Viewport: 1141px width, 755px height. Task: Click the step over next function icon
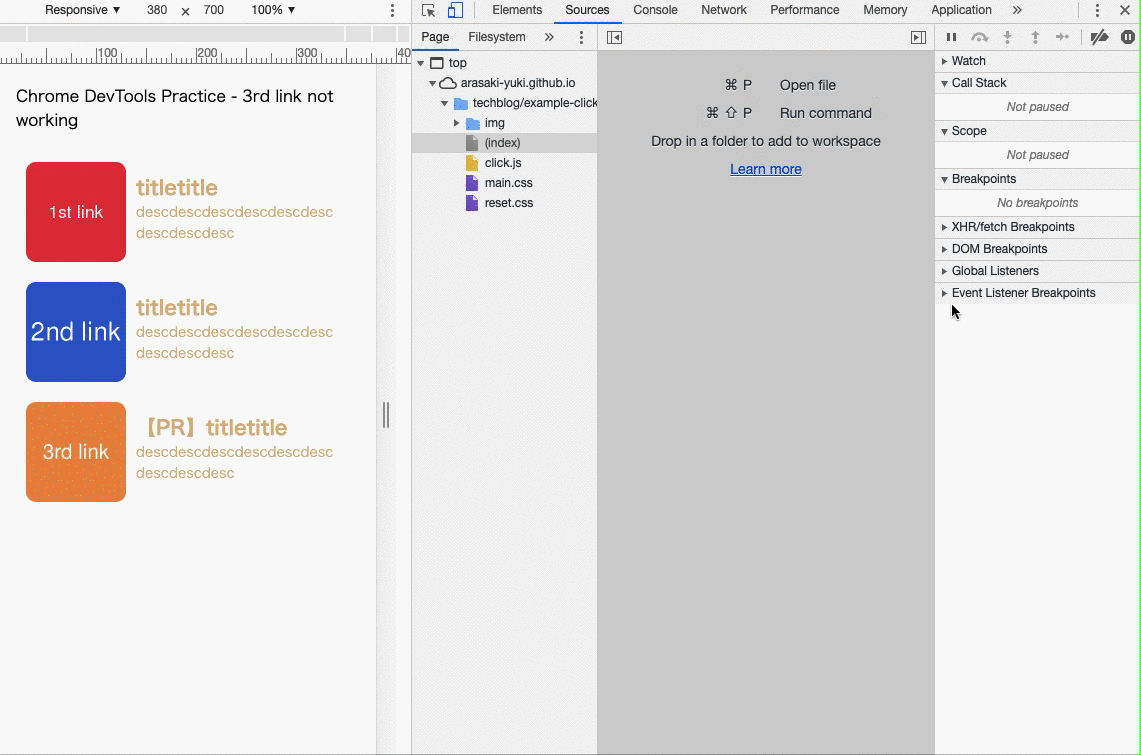click(979, 38)
